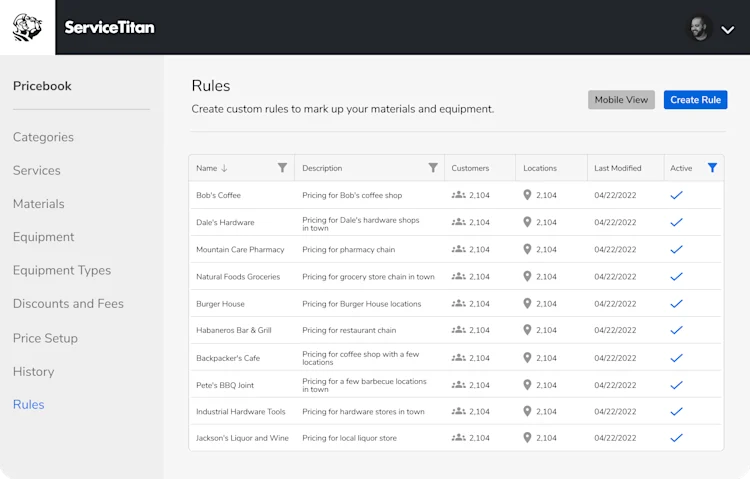Viewport: 750px width, 479px height.
Task: Open the Burger House rule name
Action: [221, 304]
